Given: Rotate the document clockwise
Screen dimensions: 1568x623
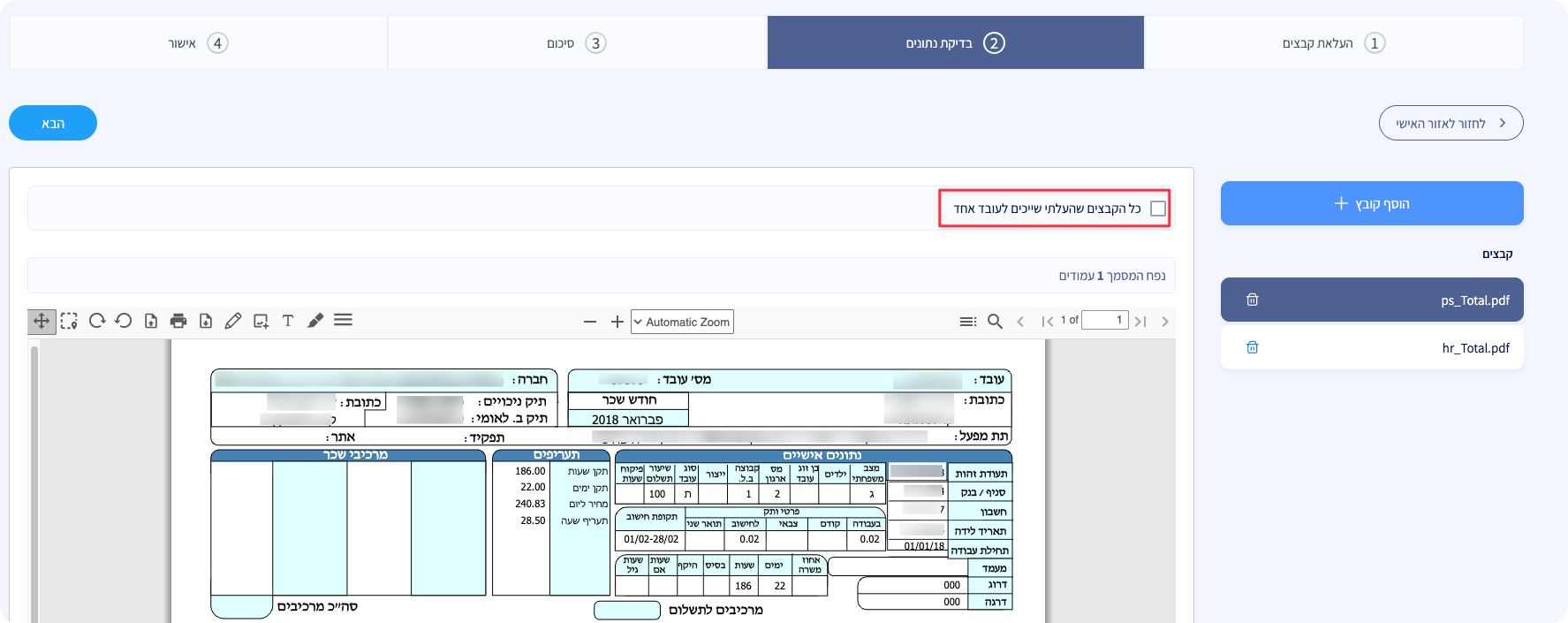Looking at the screenshot, I should pyautogui.click(x=97, y=321).
